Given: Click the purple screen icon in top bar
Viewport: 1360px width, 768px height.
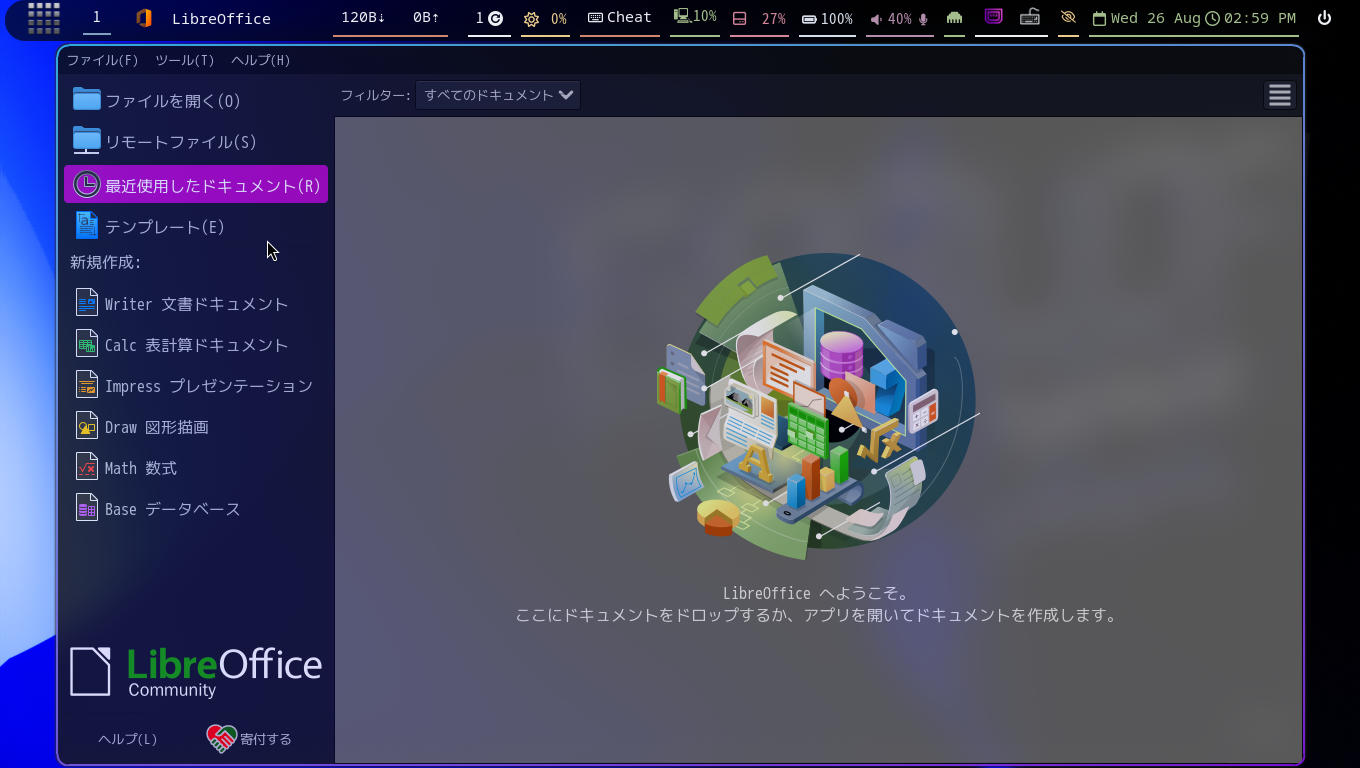Looking at the screenshot, I should click(993, 16).
